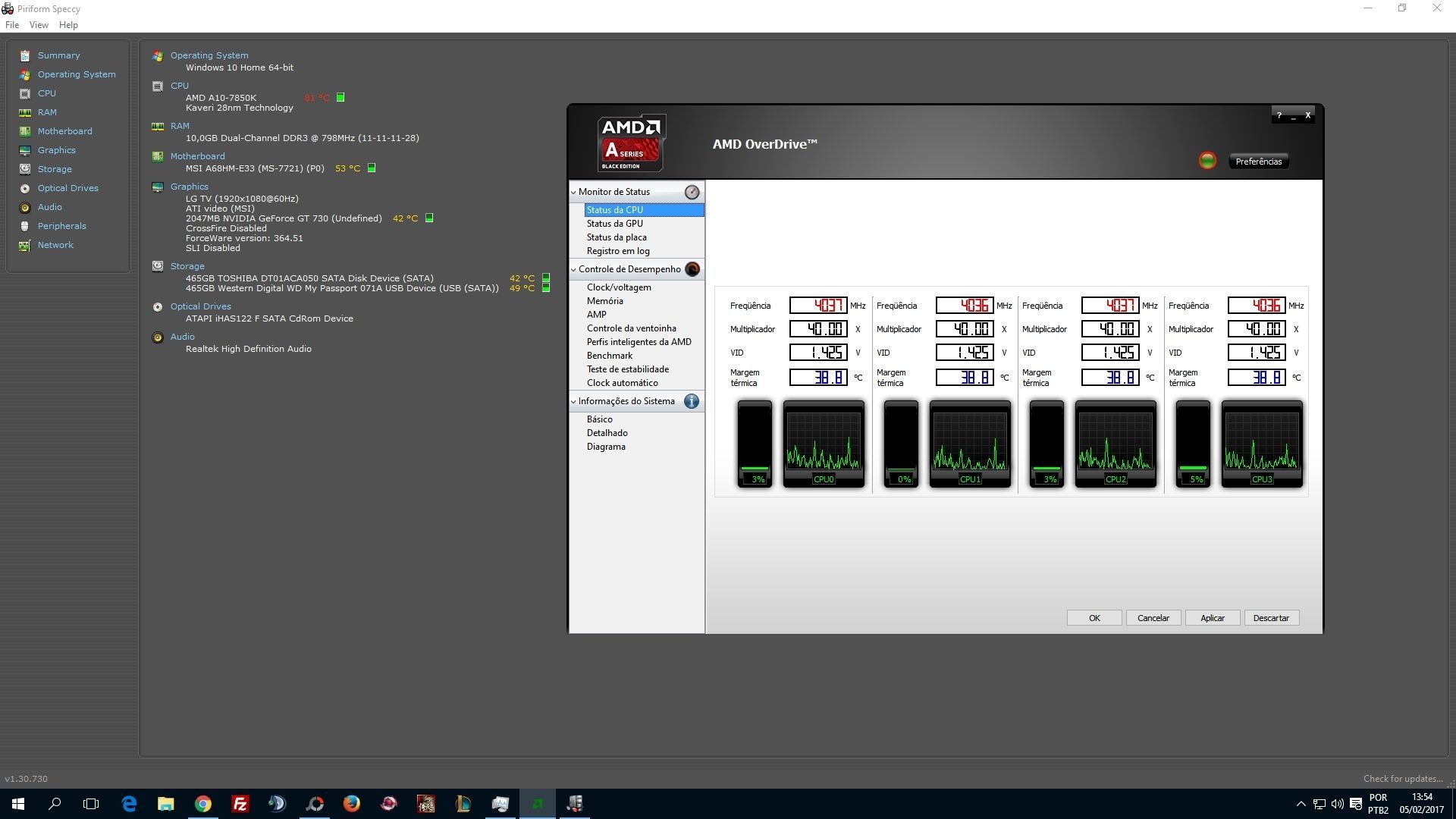Select Status da GPU in OverDrive tree
1456x819 pixels.
(x=614, y=224)
